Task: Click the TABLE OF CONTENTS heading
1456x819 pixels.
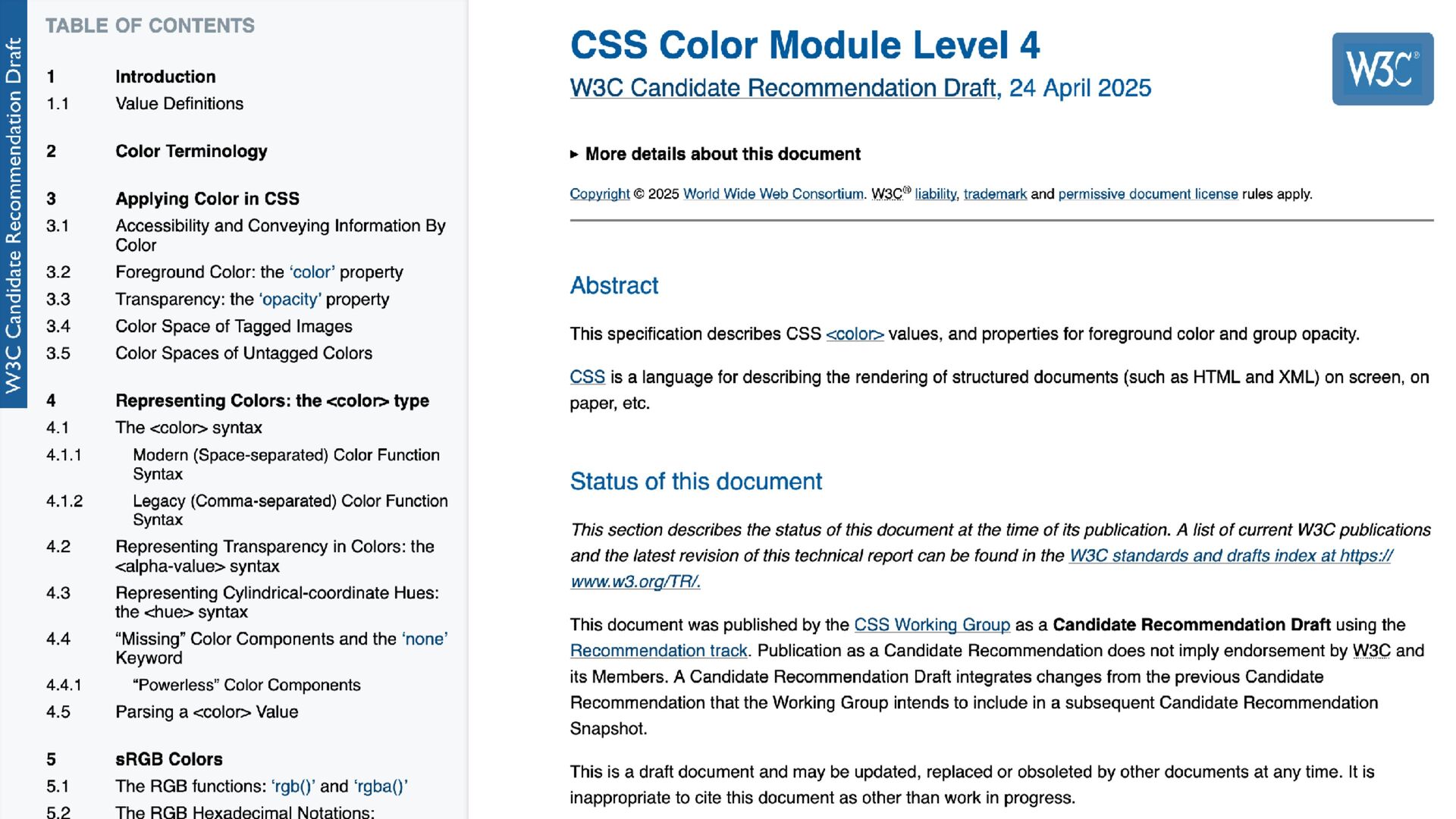Action: pos(150,26)
